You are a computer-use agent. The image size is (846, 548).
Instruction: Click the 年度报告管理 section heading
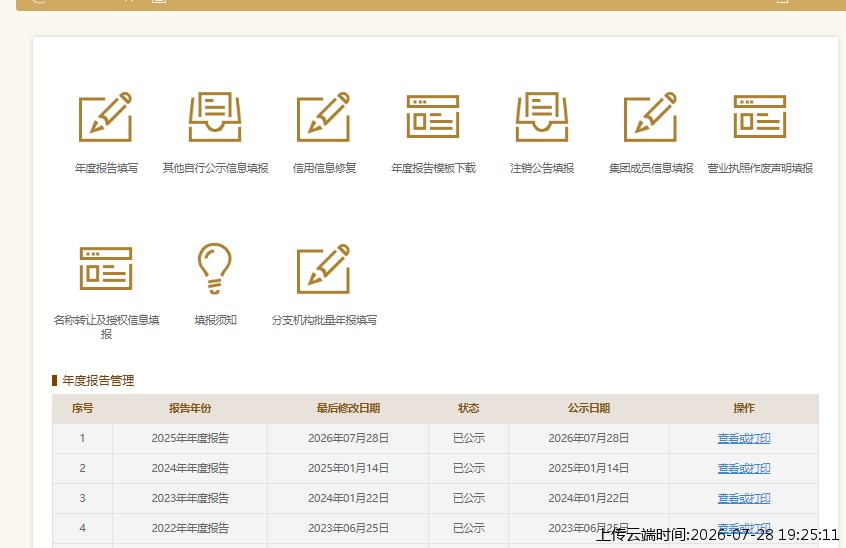click(98, 381)
